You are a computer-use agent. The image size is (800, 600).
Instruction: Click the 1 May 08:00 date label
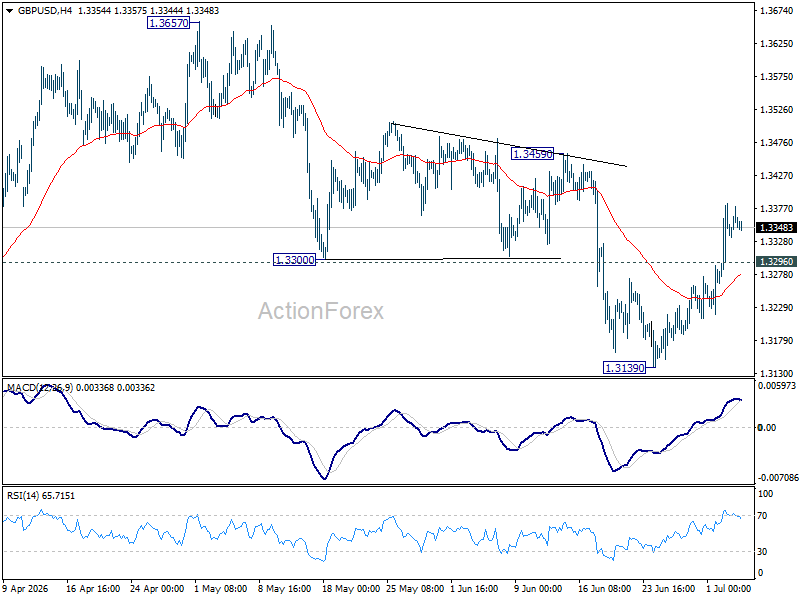pyautogui.click(x=221, y=589)
